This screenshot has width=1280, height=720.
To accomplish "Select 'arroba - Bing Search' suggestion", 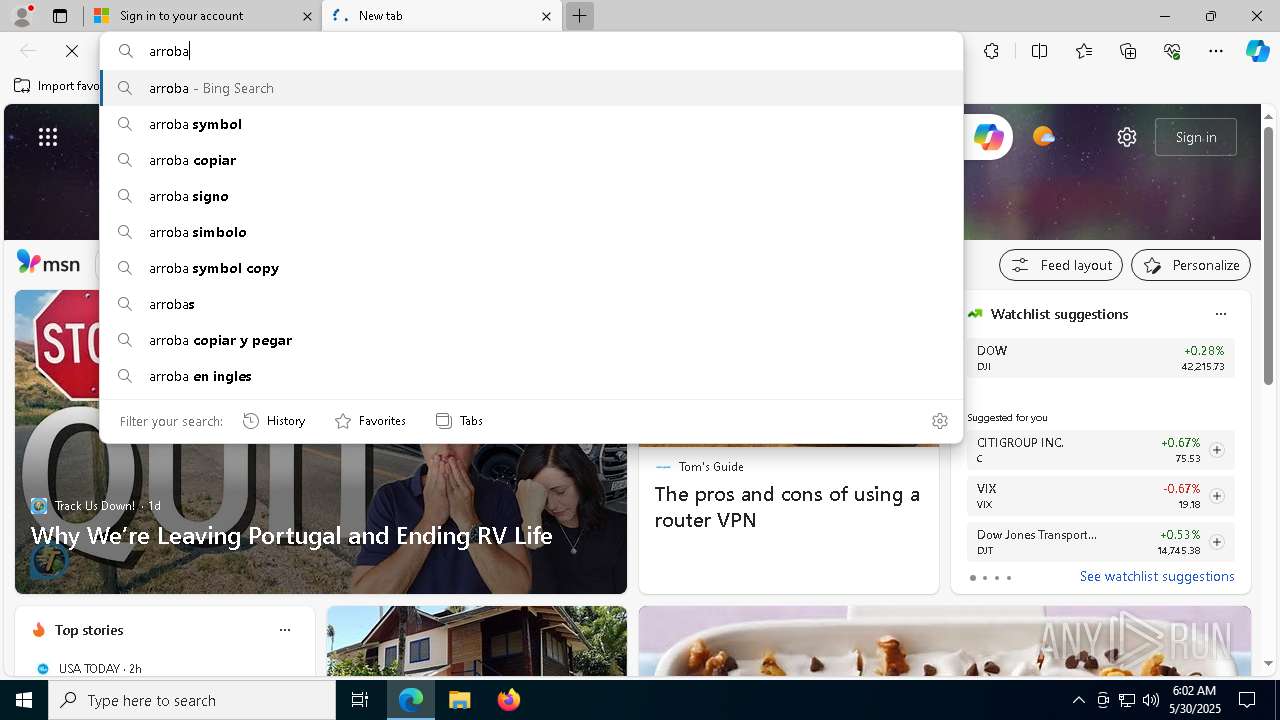I will click(x=531, y=88).
